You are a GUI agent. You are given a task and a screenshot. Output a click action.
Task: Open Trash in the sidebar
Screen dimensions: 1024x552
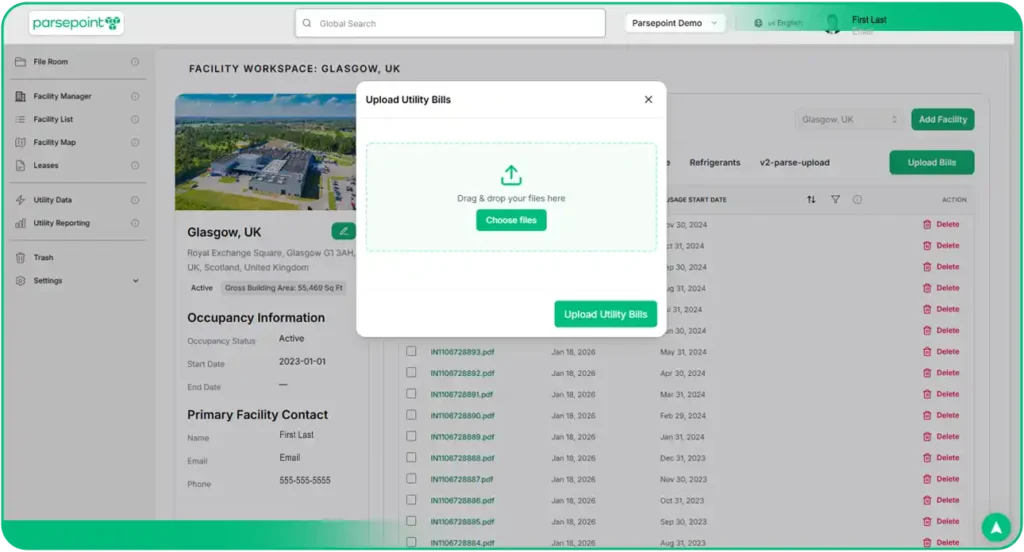43,257
